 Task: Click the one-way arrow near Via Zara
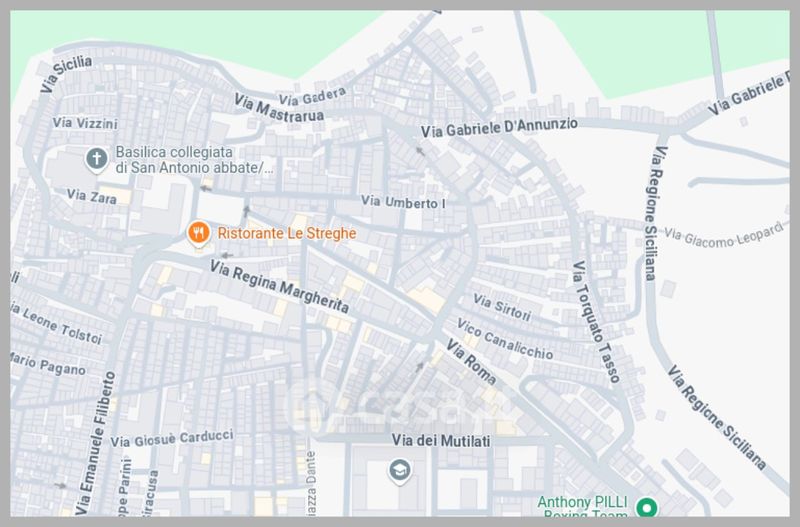pyautogui.click(x=206, y=189)
